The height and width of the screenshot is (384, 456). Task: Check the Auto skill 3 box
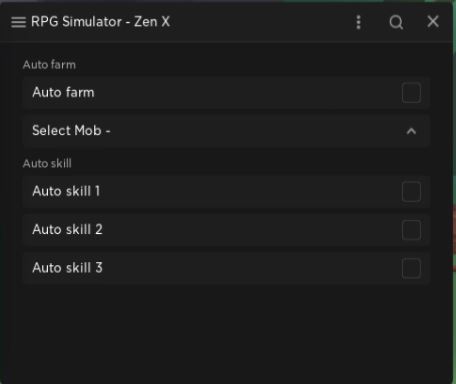tap(411, 268)
